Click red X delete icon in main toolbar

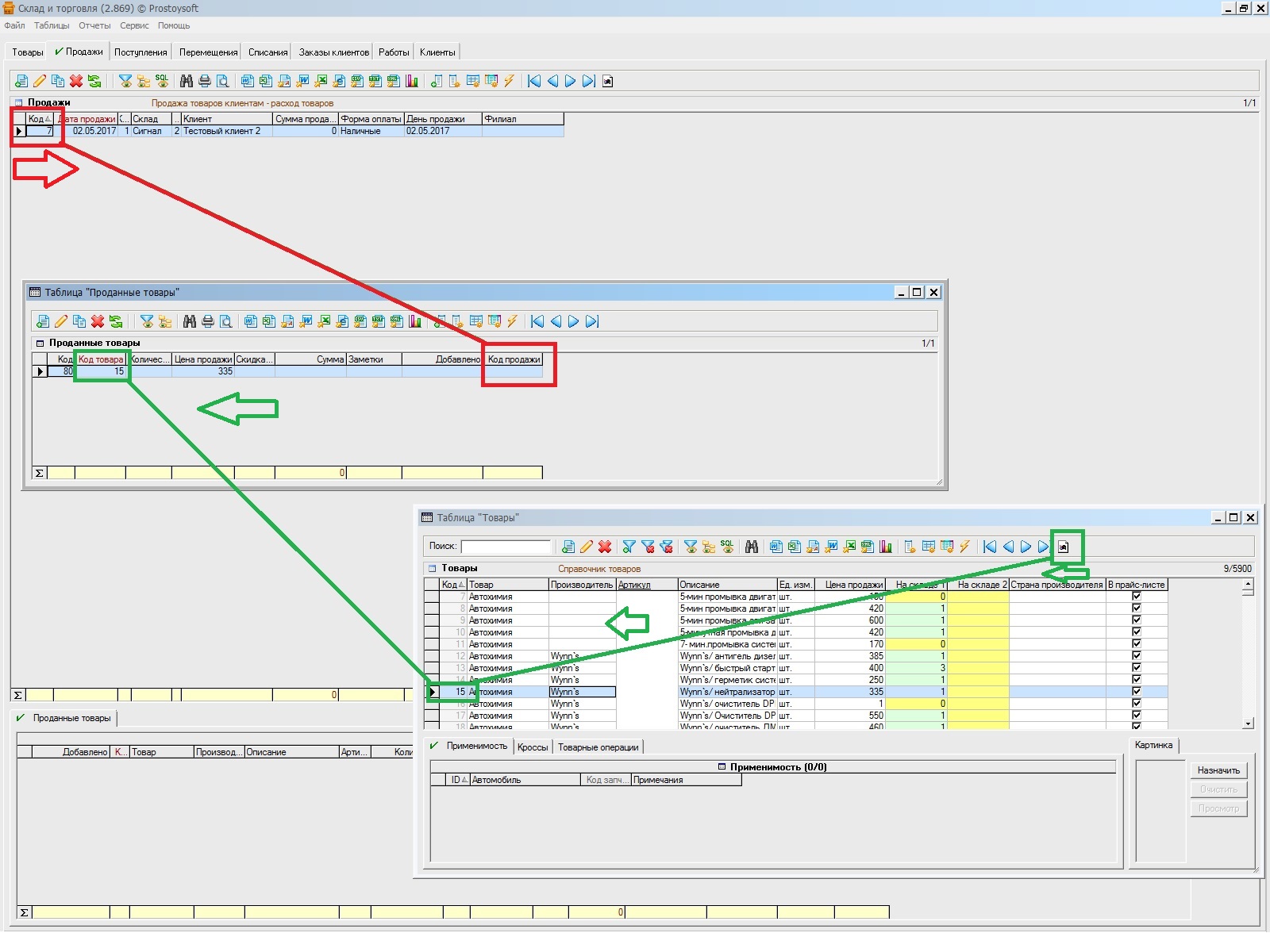76,81
